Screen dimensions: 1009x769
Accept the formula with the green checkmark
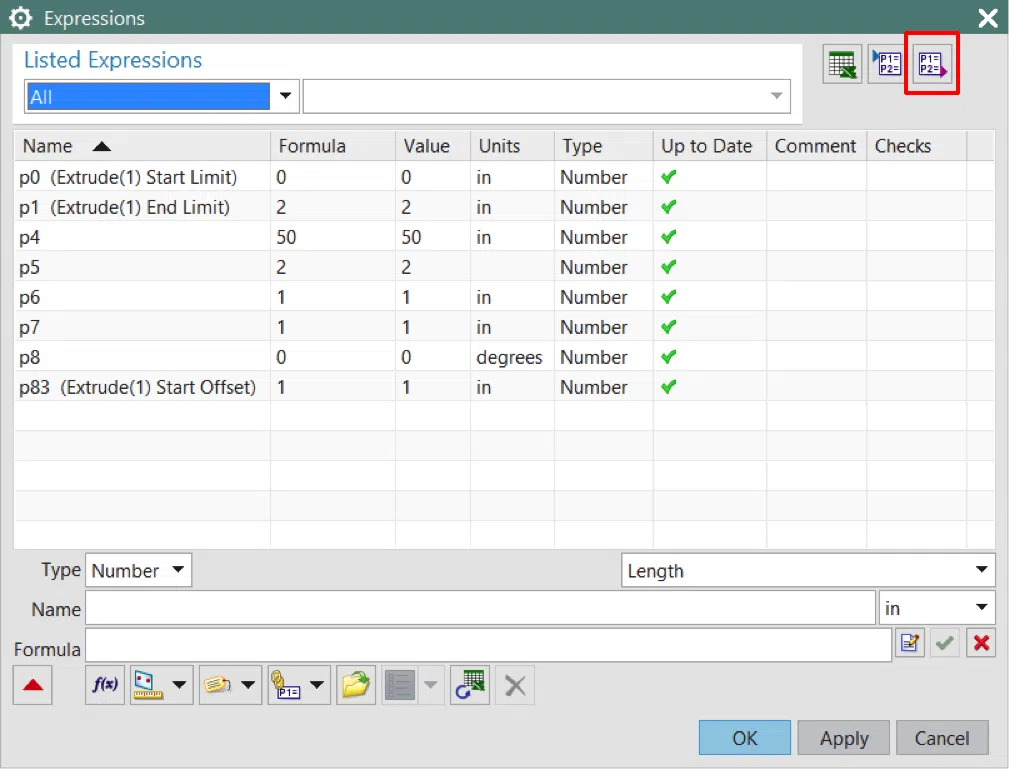click(944, 643)
